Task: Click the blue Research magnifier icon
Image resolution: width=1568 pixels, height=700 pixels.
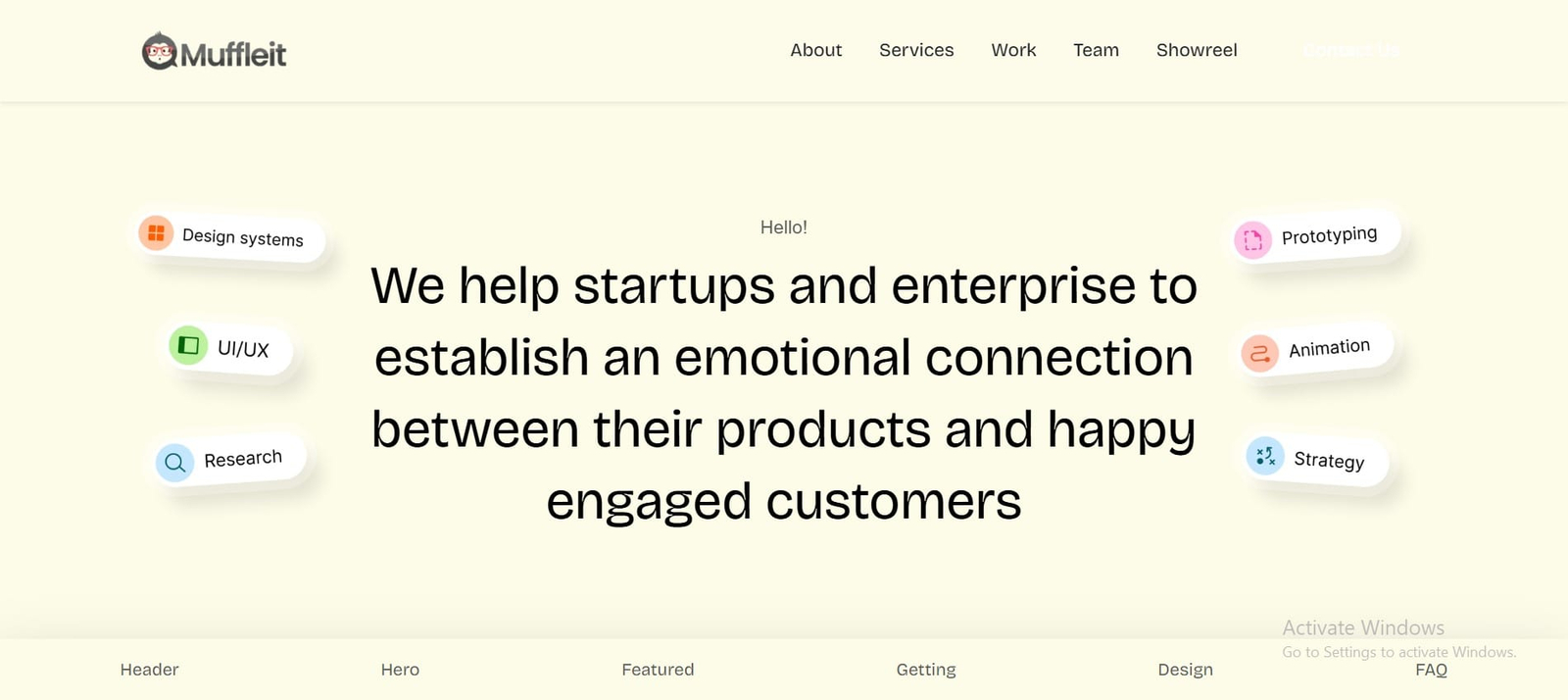Action: 175,463
